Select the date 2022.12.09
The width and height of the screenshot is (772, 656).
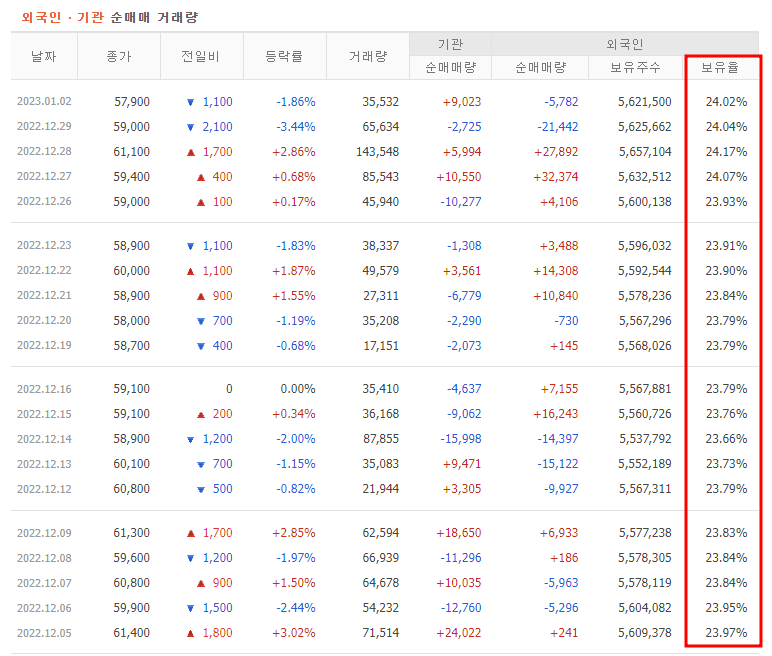tap(44, 533)
